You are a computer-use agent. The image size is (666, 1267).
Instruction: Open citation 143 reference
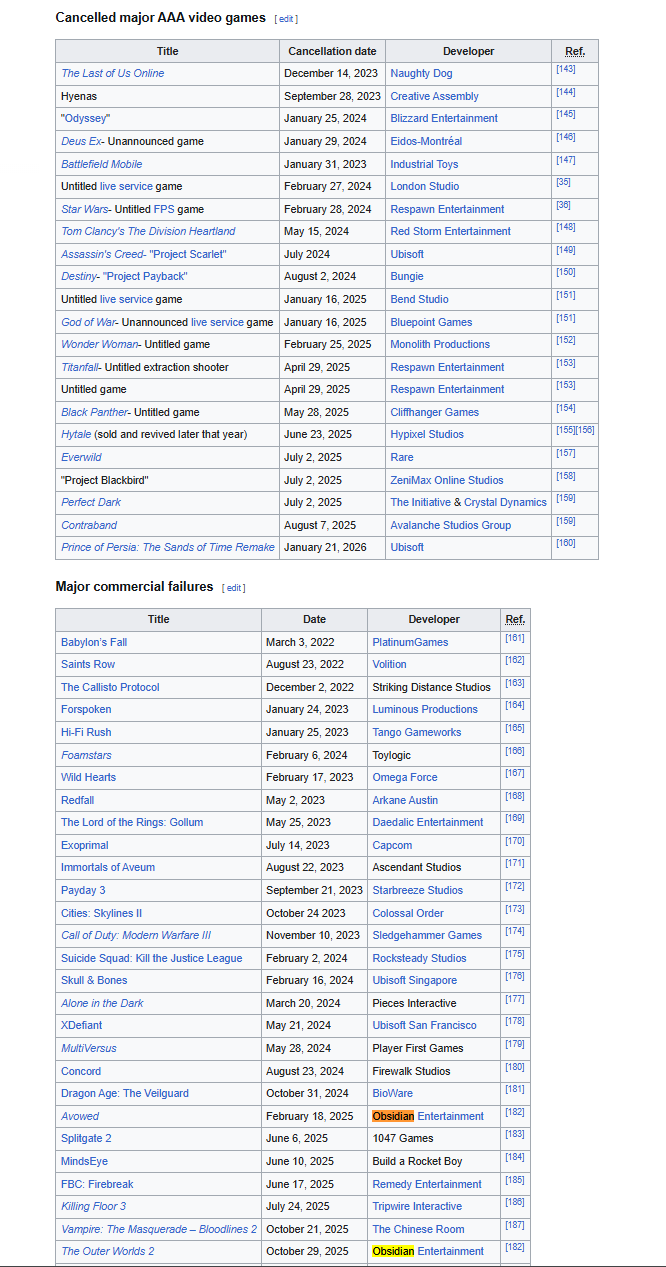565,69
